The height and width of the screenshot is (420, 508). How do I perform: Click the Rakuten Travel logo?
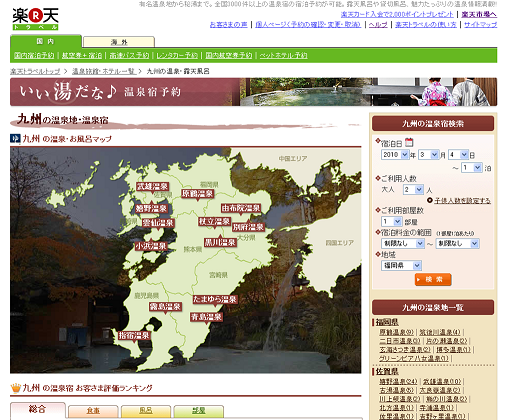point(35,19)
